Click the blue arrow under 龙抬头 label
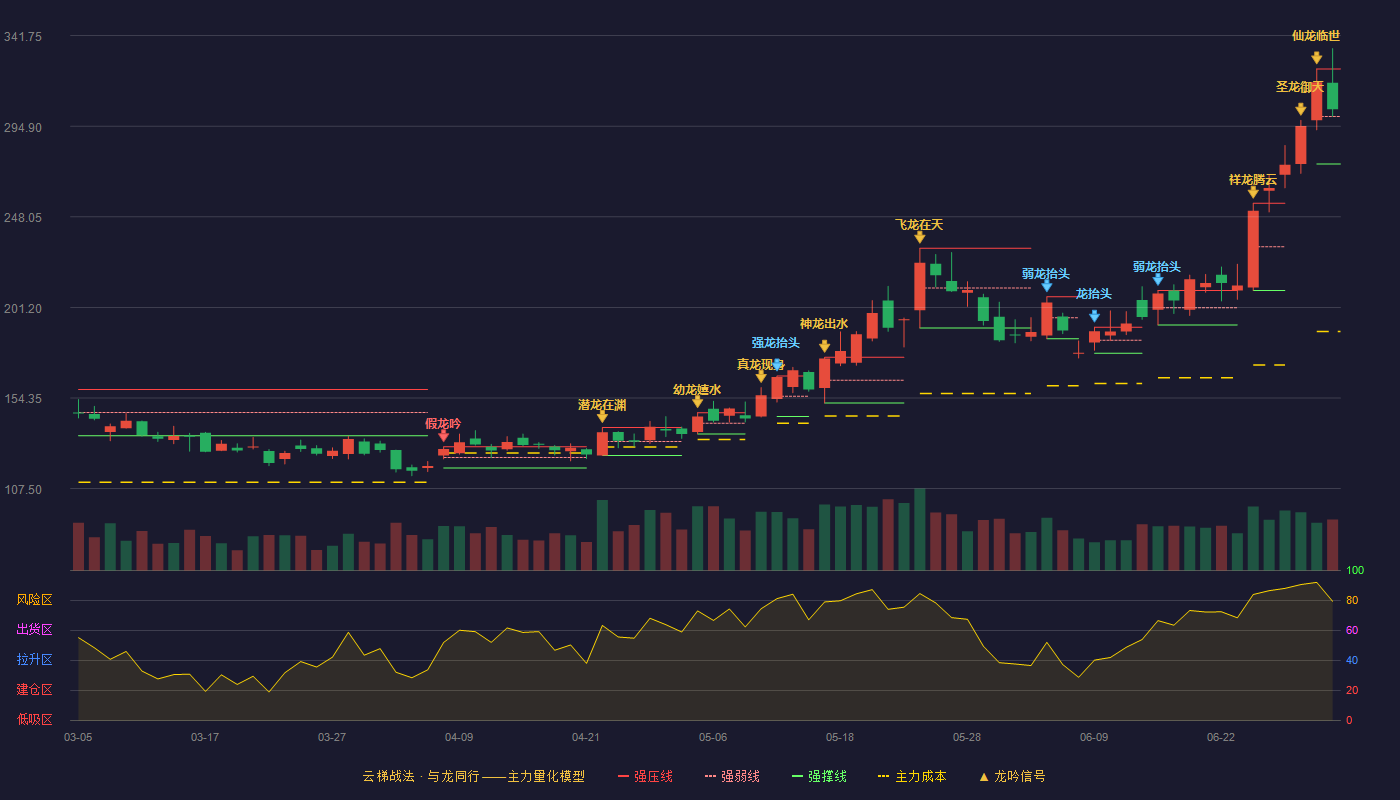This screenshot has width=1400, height=800. coord(1094,316)
